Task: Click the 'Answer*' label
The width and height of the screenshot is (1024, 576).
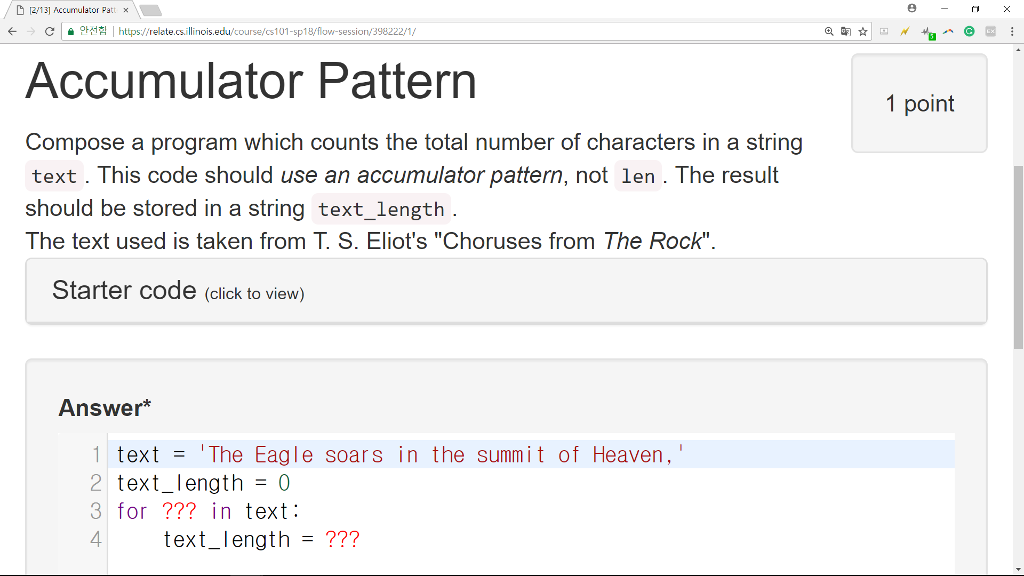Action: (104, 408)
